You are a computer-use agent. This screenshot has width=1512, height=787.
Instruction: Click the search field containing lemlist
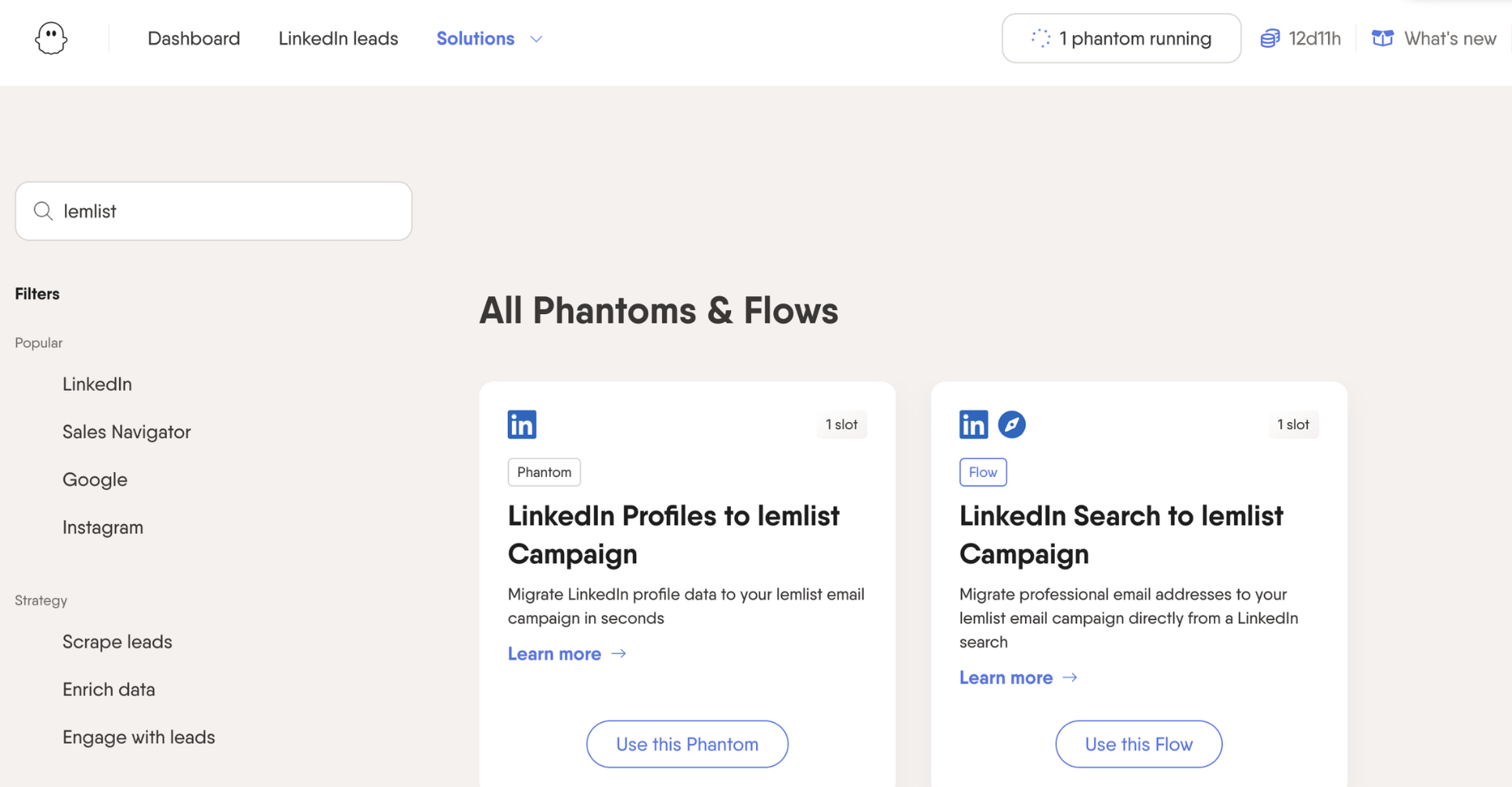pos(213,210)
